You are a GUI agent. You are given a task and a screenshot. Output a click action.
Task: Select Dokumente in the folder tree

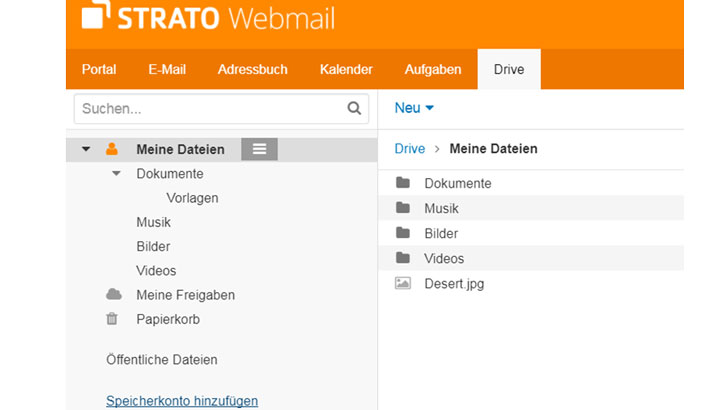tap(170, 174)
